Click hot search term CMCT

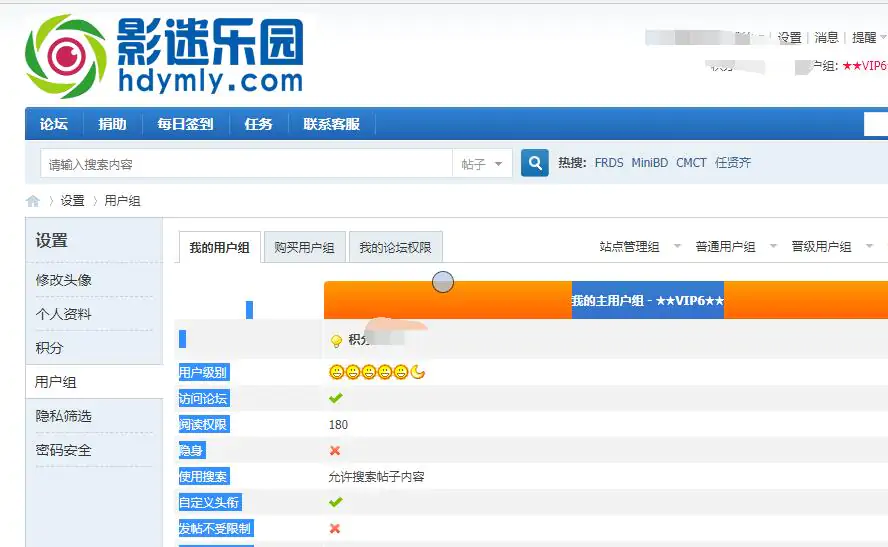(x=691, y=163)
